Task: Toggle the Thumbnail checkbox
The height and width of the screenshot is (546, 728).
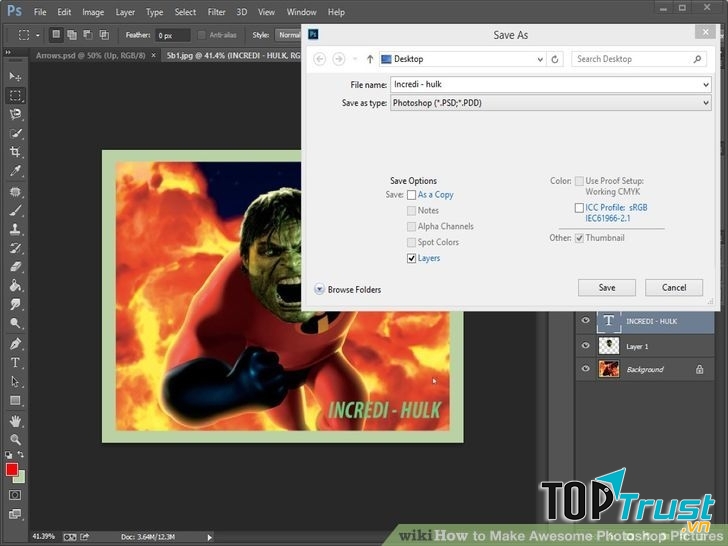Action: tap(579, 238)
